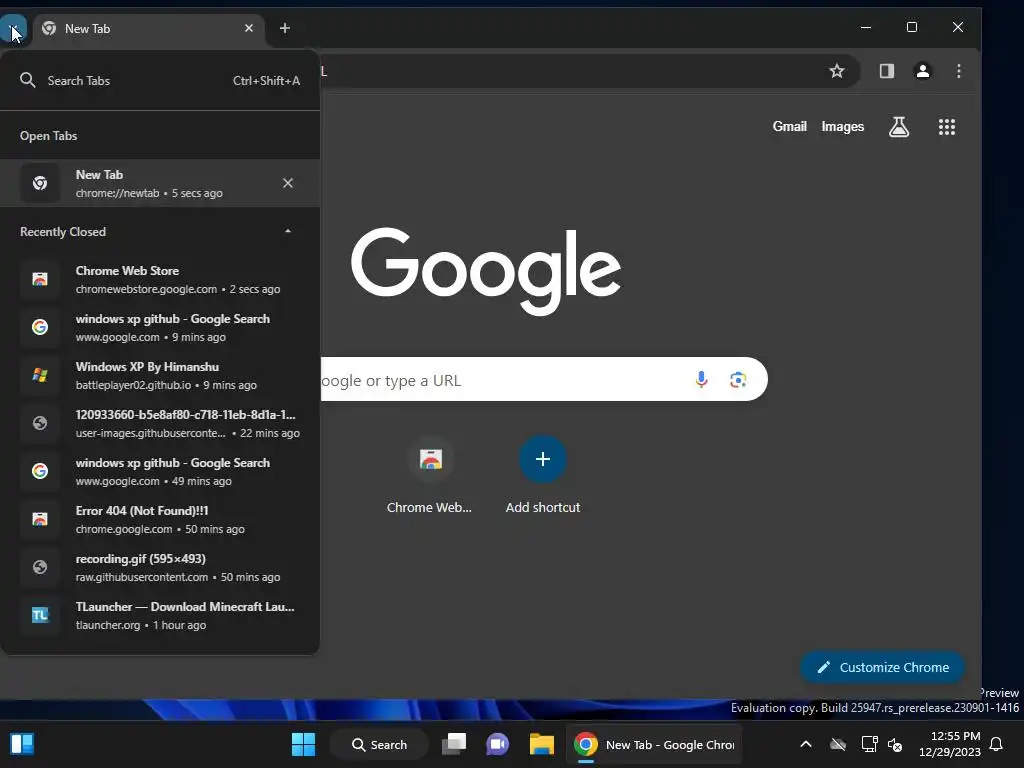Click the magnifier icon in Search Tabs
This screenshot has width=1024, height=768.
27,80
